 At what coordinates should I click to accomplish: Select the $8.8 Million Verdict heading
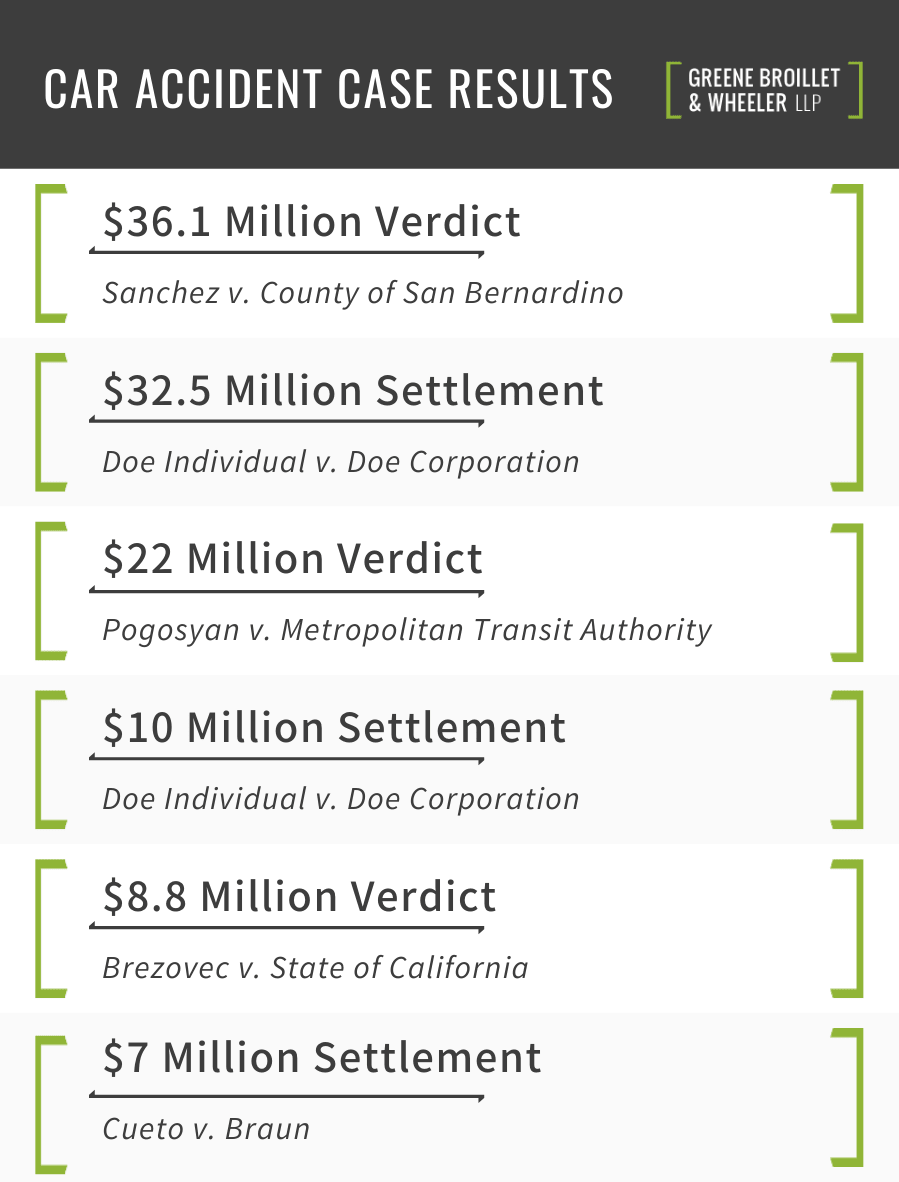coord(299,897)
